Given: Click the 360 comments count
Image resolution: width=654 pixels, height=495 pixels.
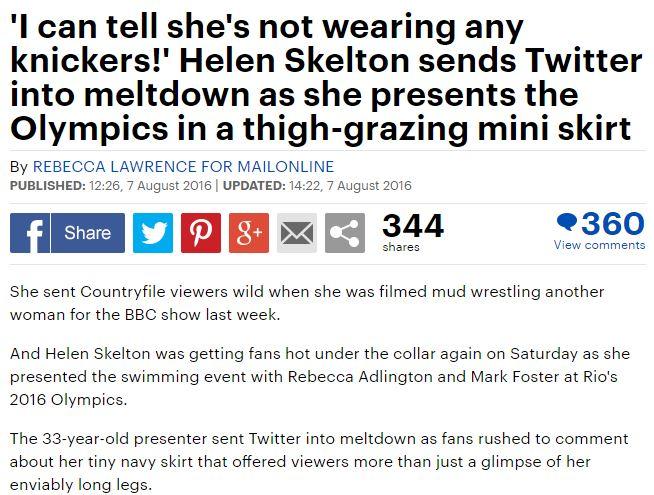Looking at the screenshot, I should click(612, 223).
